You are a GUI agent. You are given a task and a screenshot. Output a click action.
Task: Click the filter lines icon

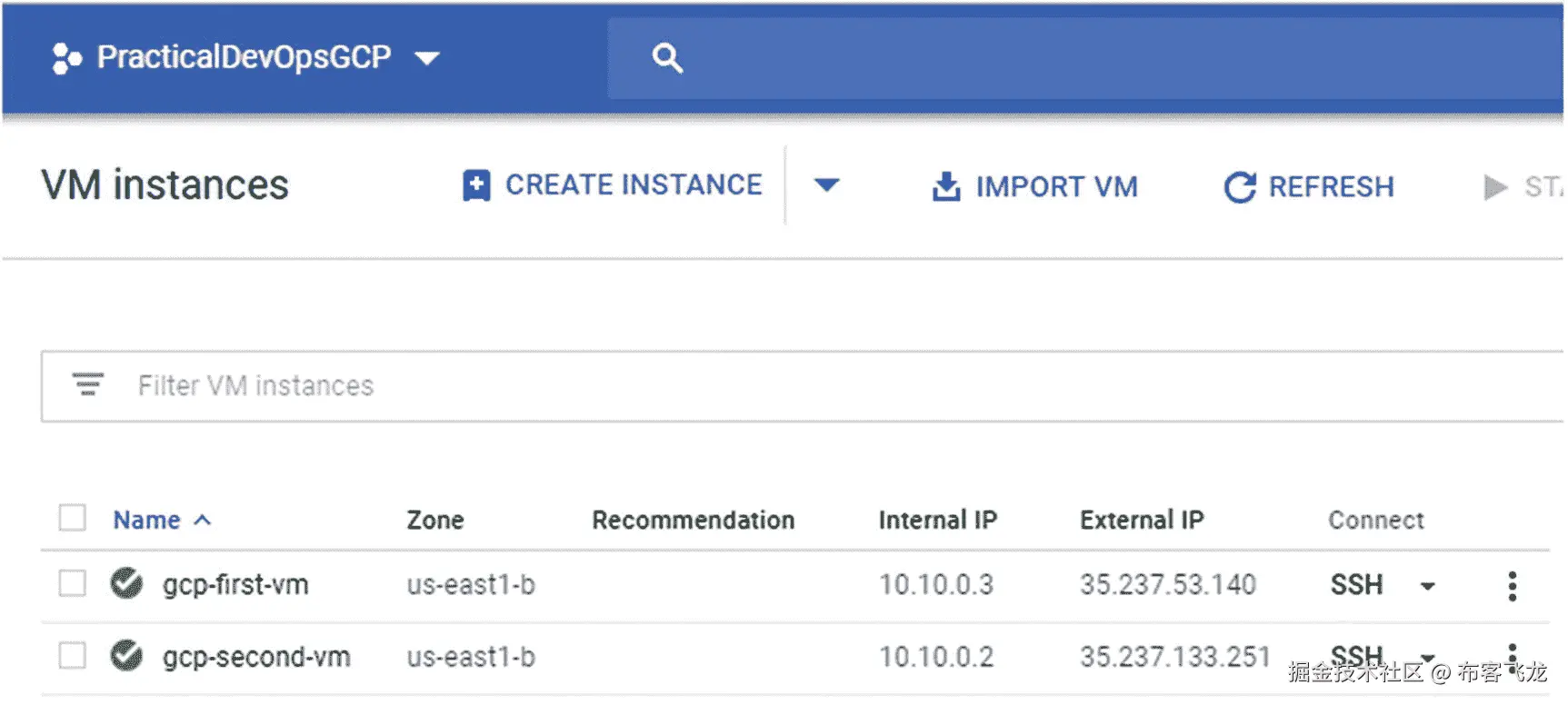coord(88,384)
